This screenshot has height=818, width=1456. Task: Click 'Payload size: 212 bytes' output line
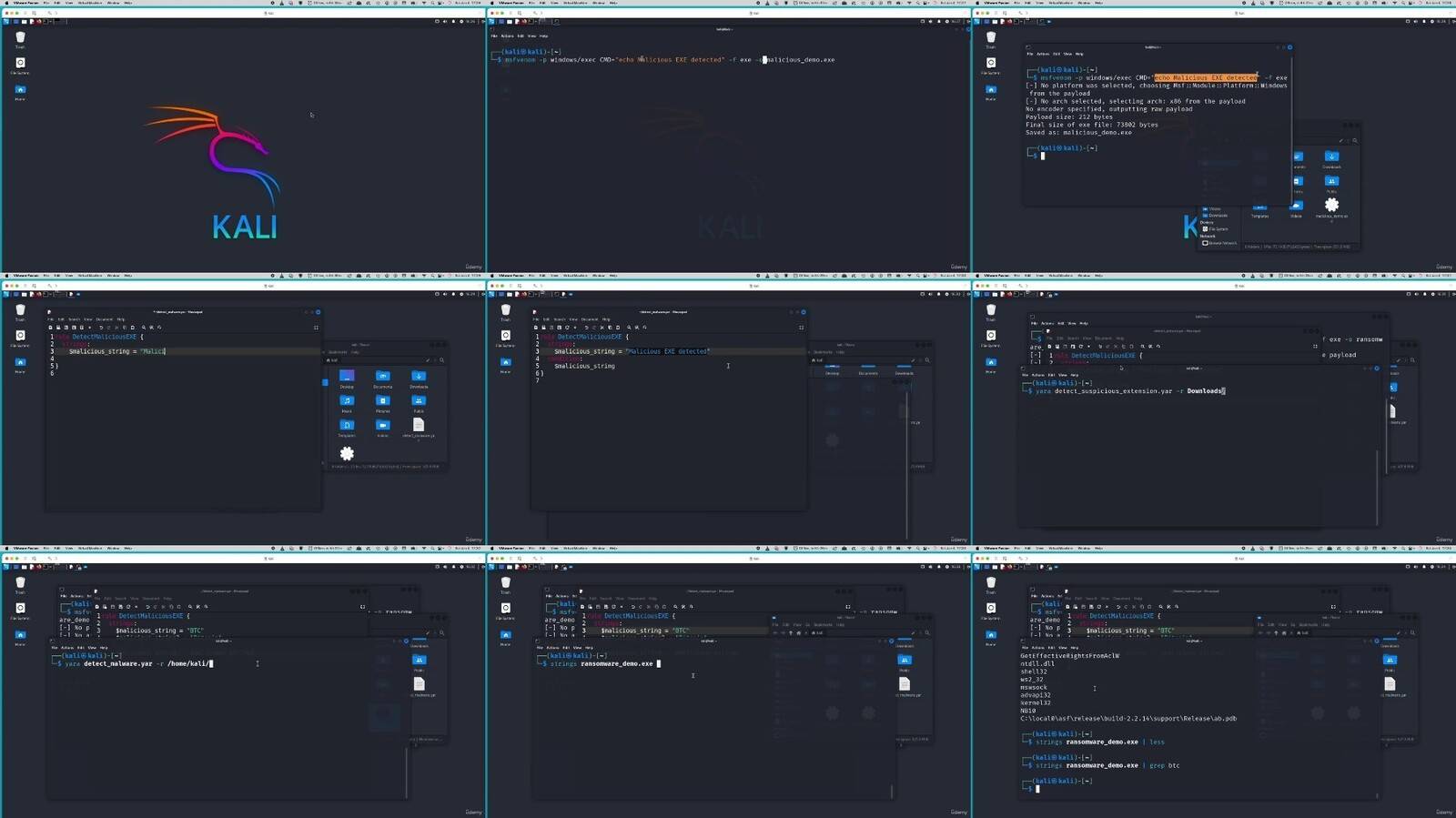pos(1069,117)
